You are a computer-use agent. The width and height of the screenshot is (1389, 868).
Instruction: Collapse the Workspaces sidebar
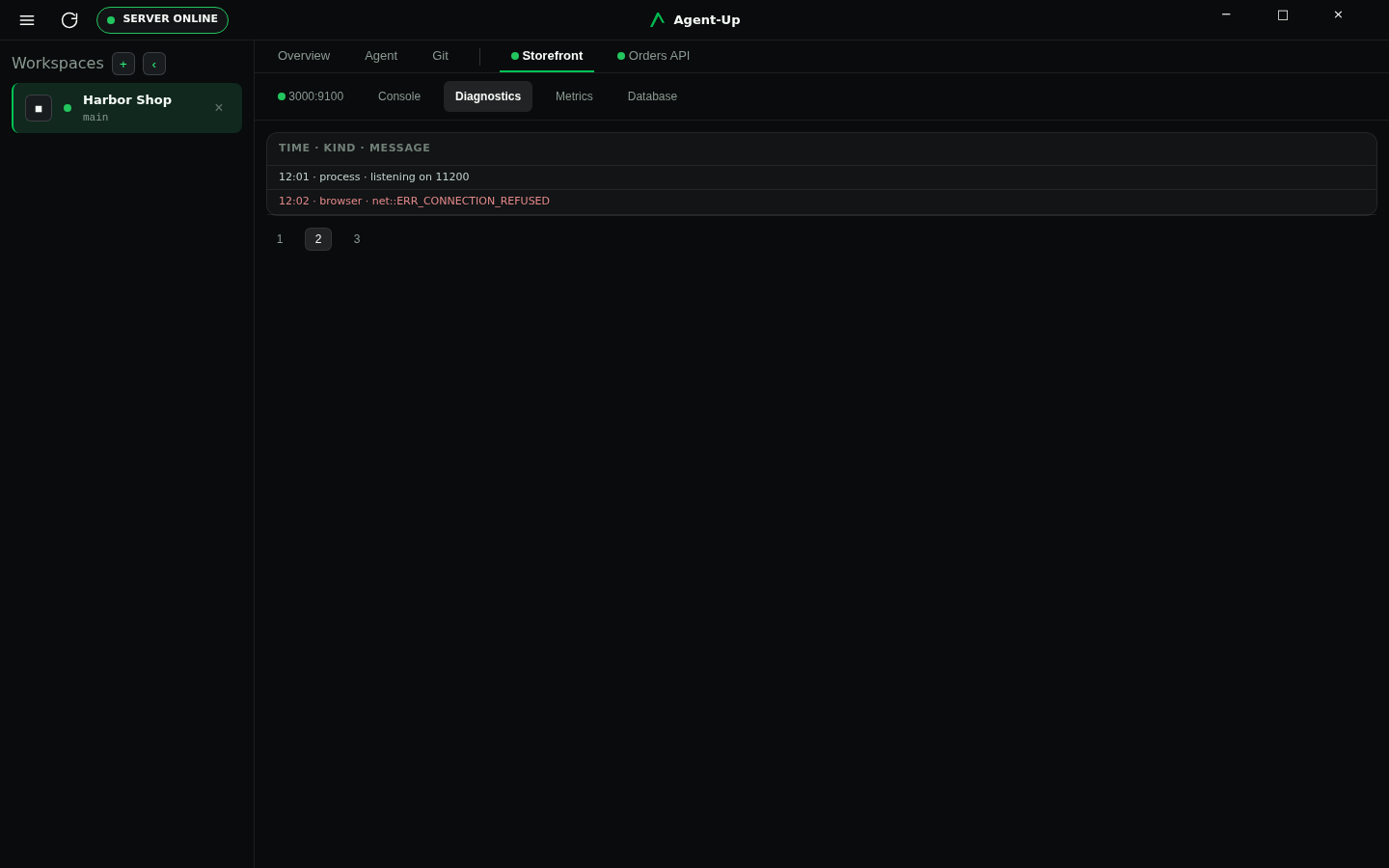tap(154, 64)
